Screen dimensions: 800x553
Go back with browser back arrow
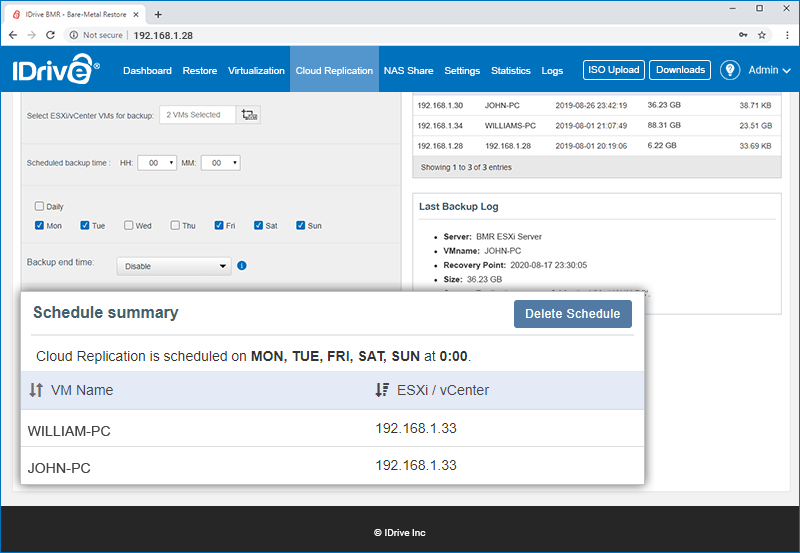pos(13,35)
